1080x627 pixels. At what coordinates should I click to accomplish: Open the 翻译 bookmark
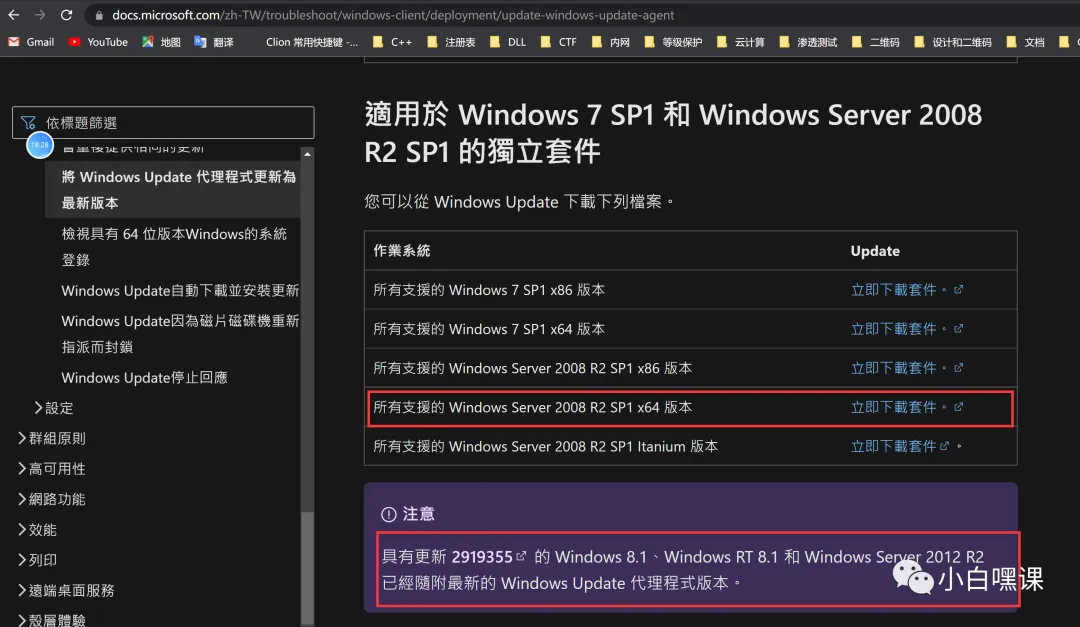pyautogui.click(x=212, y=42)
